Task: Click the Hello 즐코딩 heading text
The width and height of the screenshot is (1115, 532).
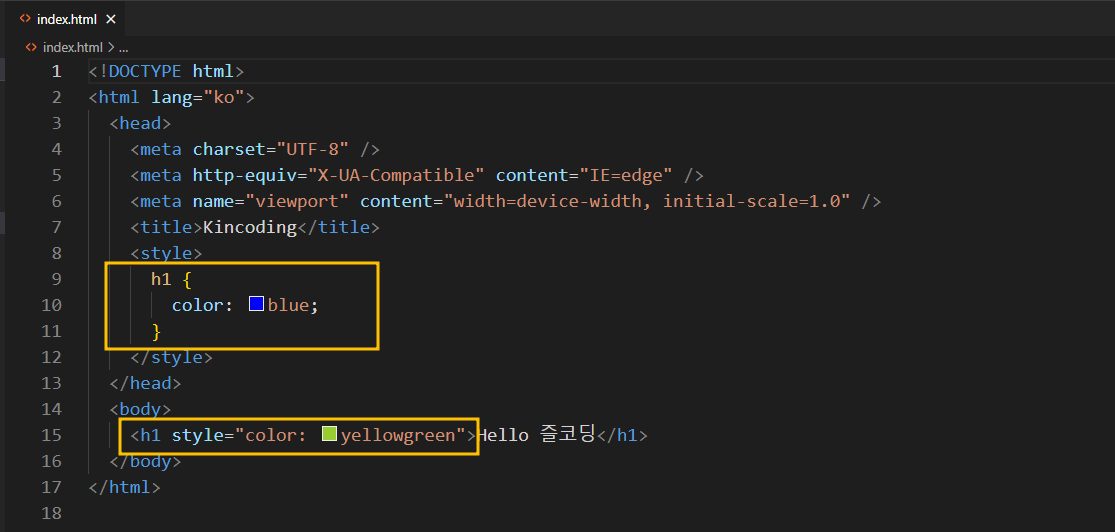Action: click(535, 434)
